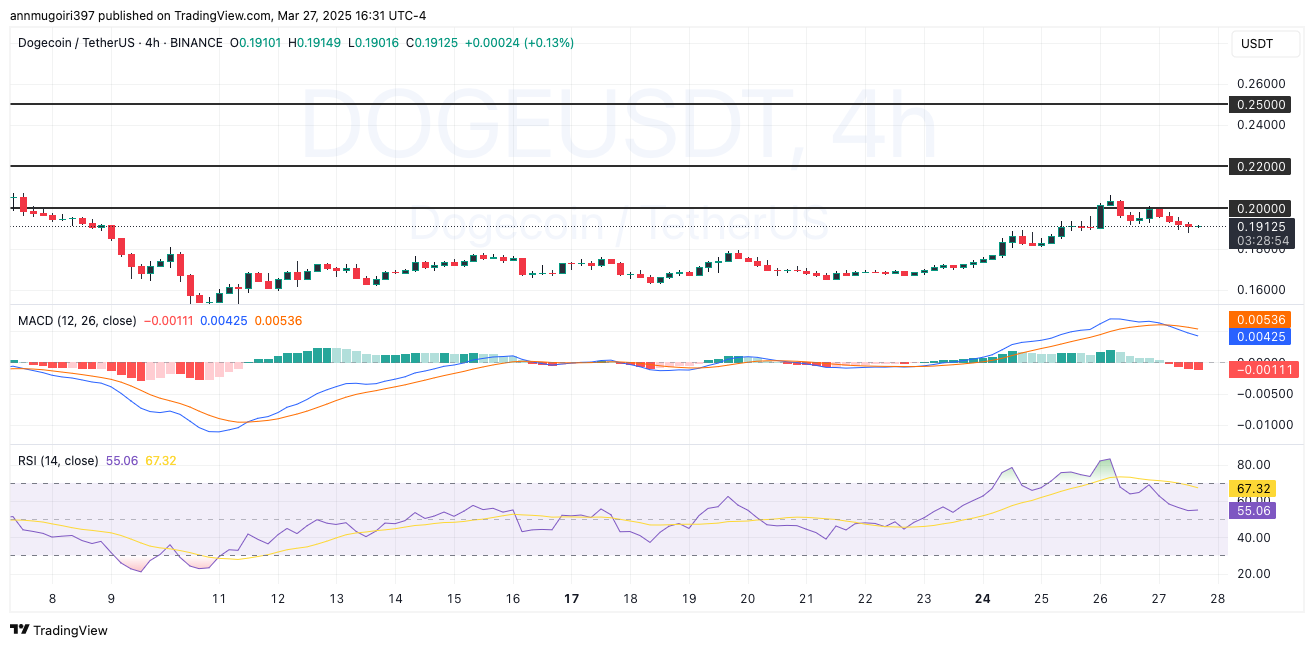Click the bold date label 24 on the time axis

coord(983,598)
